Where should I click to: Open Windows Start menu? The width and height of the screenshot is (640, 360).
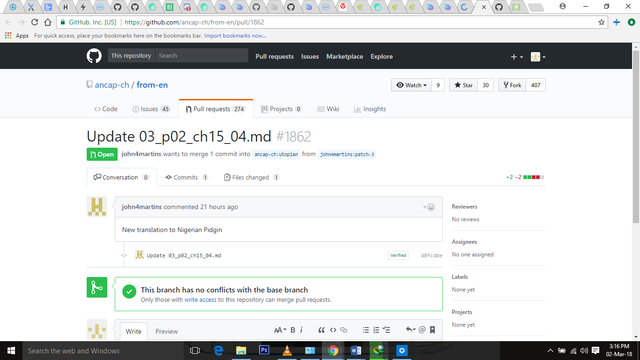click(x=11, y=351)
